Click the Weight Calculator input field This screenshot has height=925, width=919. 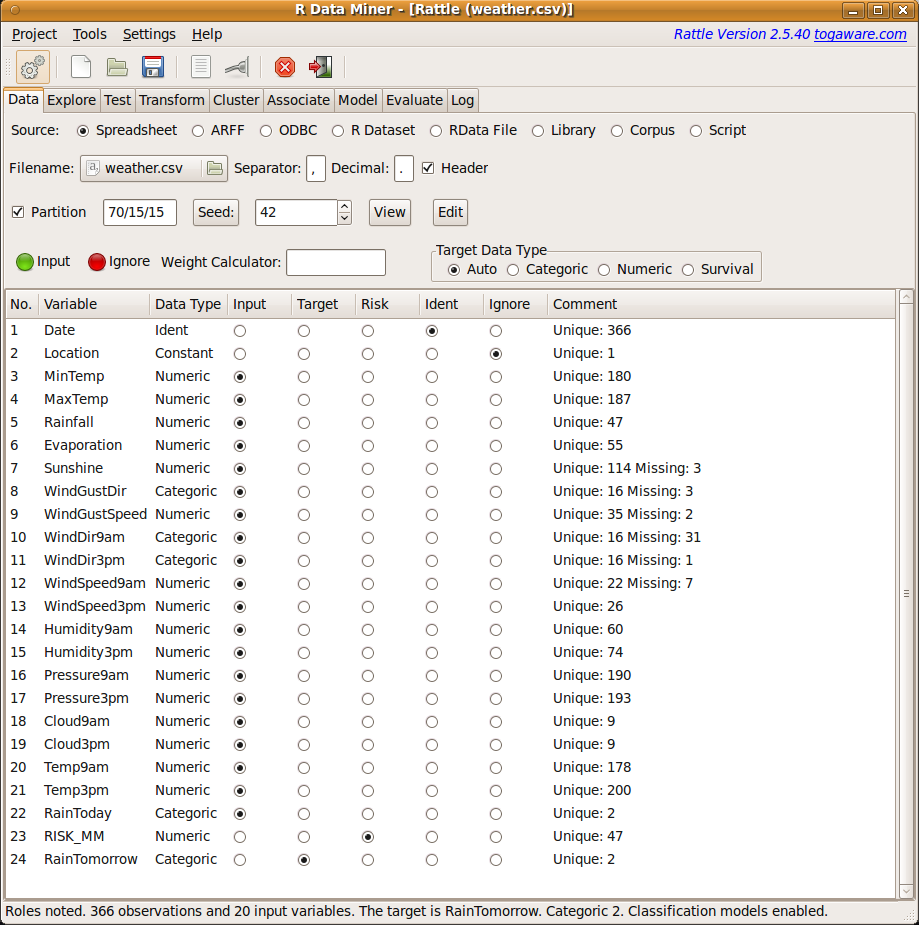(335, 262)
